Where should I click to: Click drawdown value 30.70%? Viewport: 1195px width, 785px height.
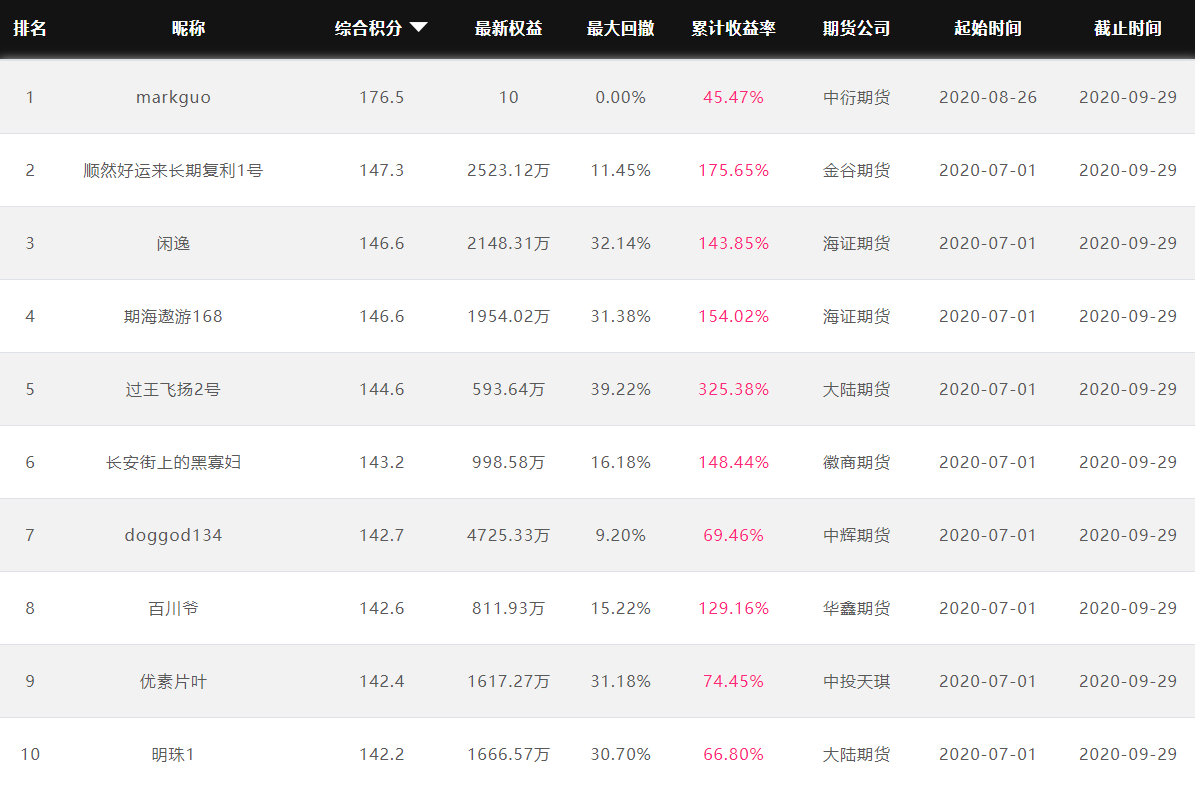click(620, 755)
